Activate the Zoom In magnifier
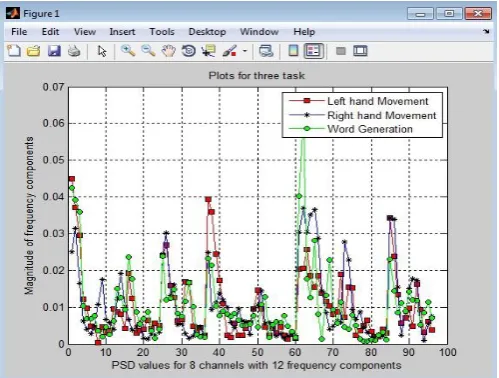The image size is (499, 378). pyautogui.click(x=128, y=51)
